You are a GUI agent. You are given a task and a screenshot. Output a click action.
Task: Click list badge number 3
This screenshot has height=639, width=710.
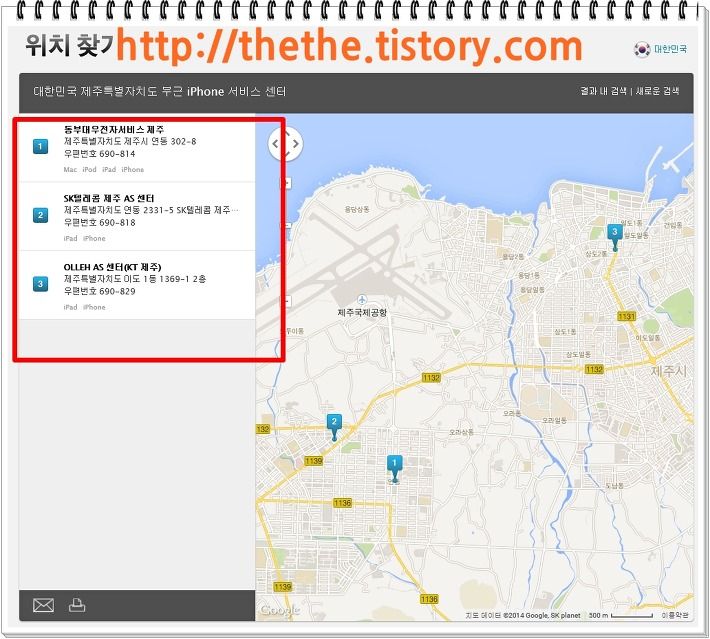40,284
